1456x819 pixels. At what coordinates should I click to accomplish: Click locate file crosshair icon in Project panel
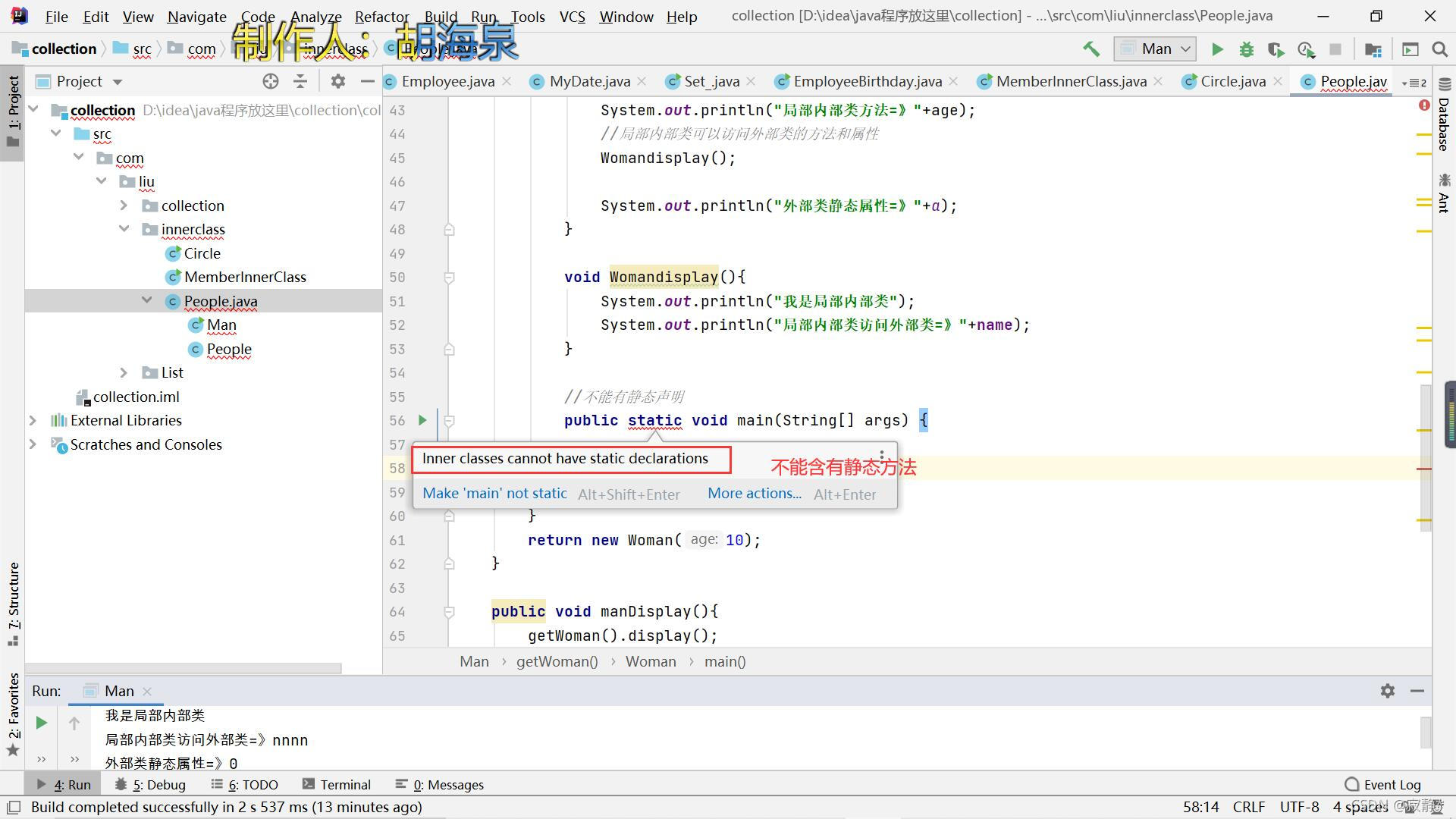tap(271, 81)
